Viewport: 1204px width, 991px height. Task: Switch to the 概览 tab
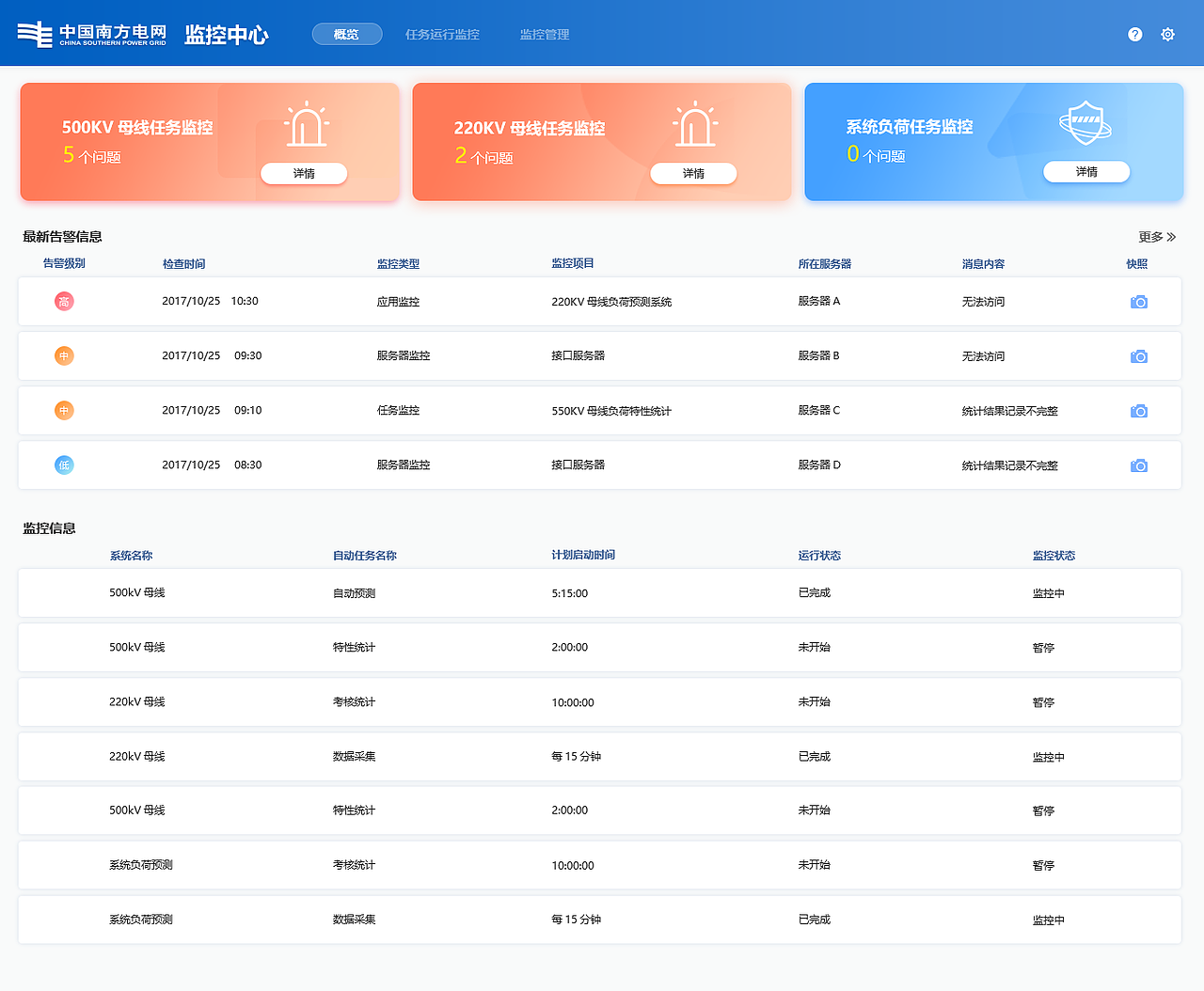point(347,34)
